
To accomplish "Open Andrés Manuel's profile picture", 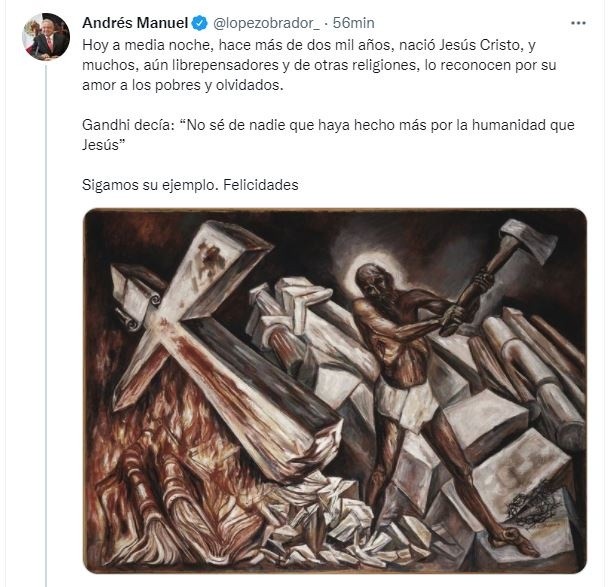I will 47,36.
